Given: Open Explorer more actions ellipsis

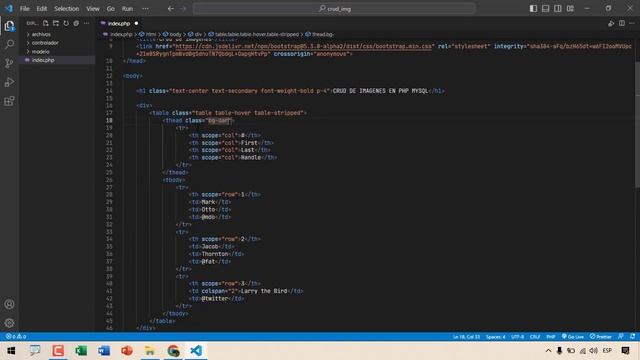Looking at the screenshot, I should [87, 23].
